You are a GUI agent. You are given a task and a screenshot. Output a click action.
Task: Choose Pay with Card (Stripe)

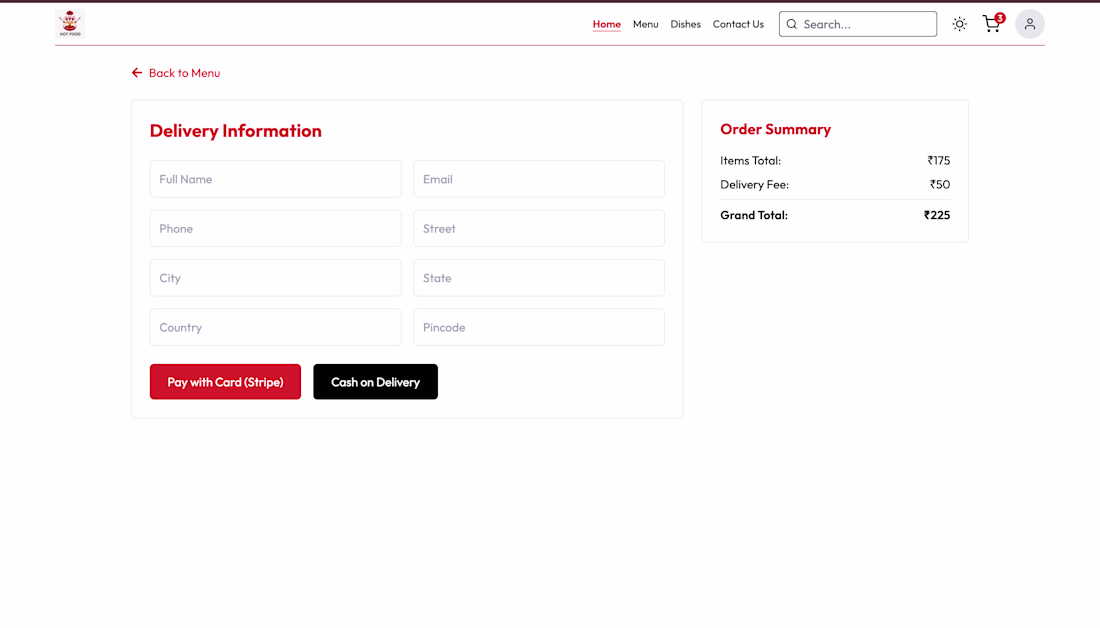tap(225, 382)
